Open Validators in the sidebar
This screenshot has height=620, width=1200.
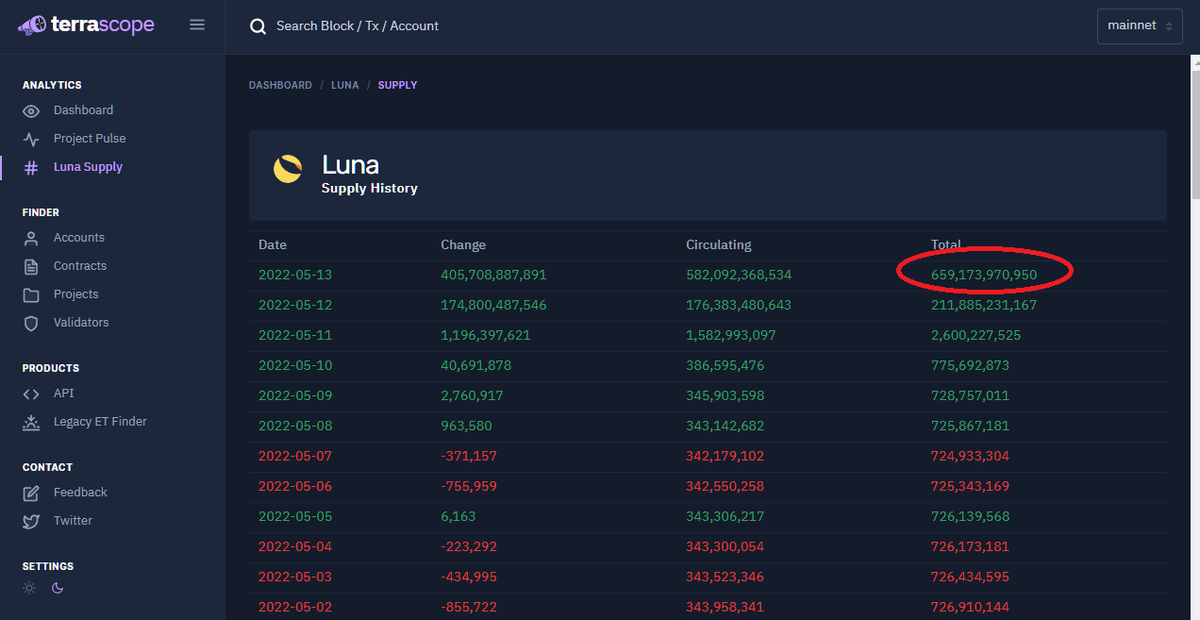click(x=81, y=322)
